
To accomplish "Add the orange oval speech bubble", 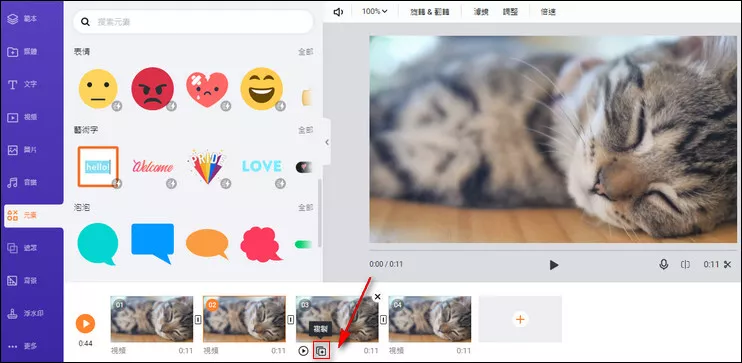I will click(207, 244).
